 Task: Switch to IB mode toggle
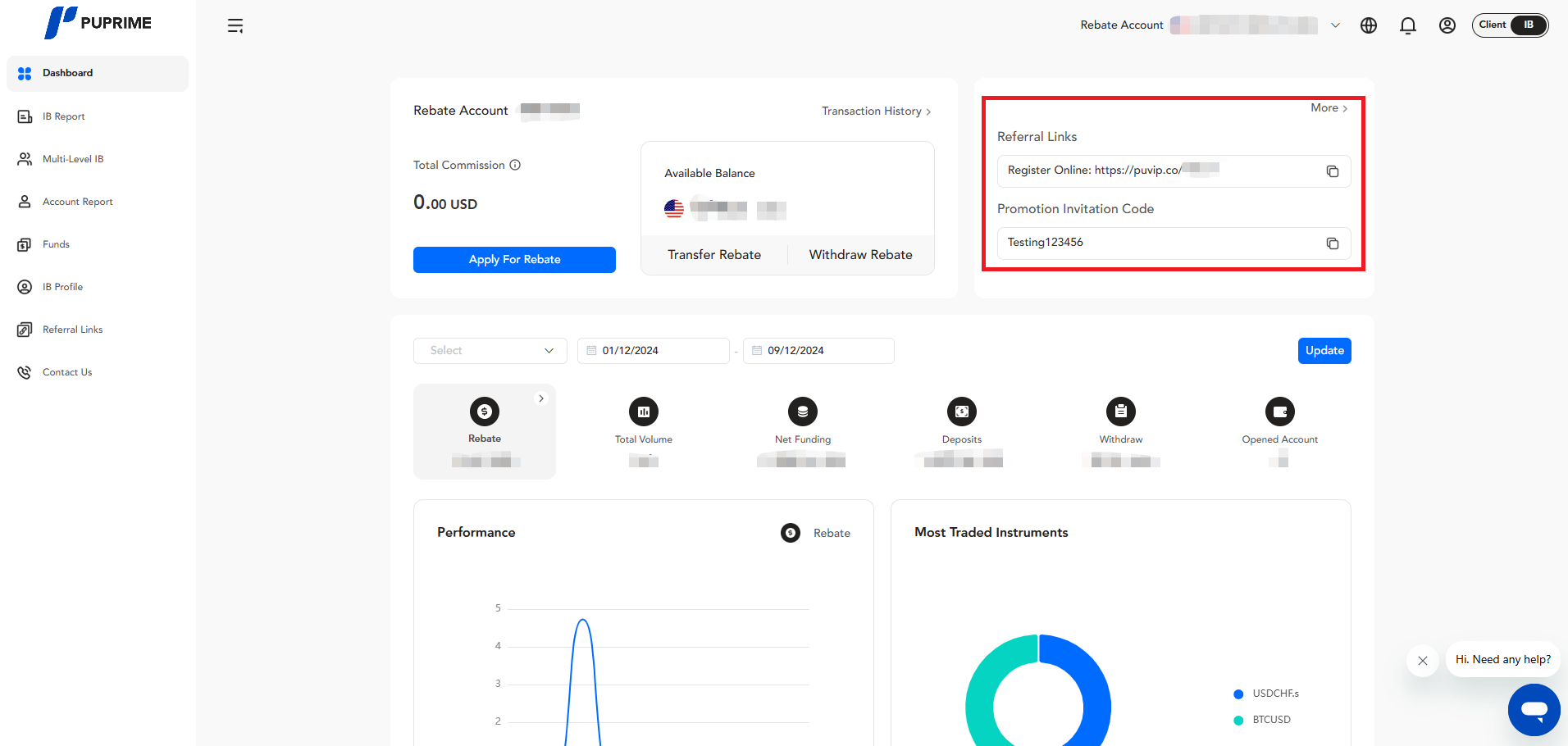coord(1528,25)
